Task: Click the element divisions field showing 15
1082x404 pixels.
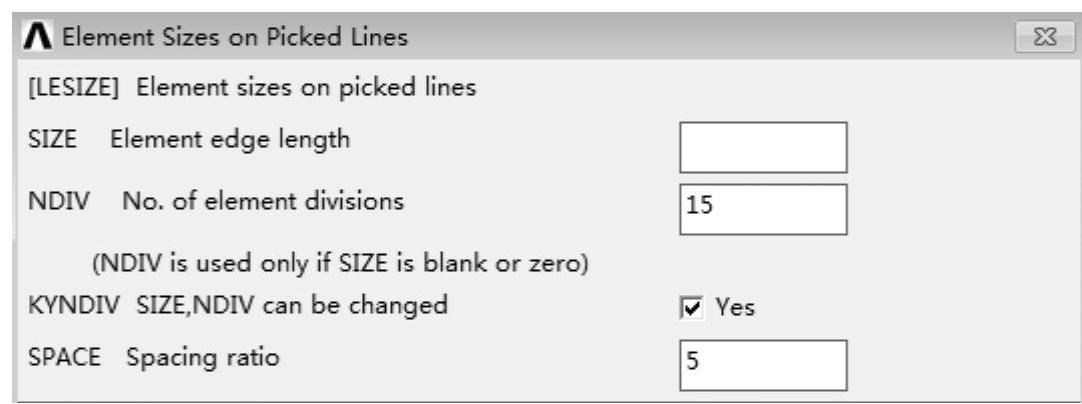Action: (763, 209)
